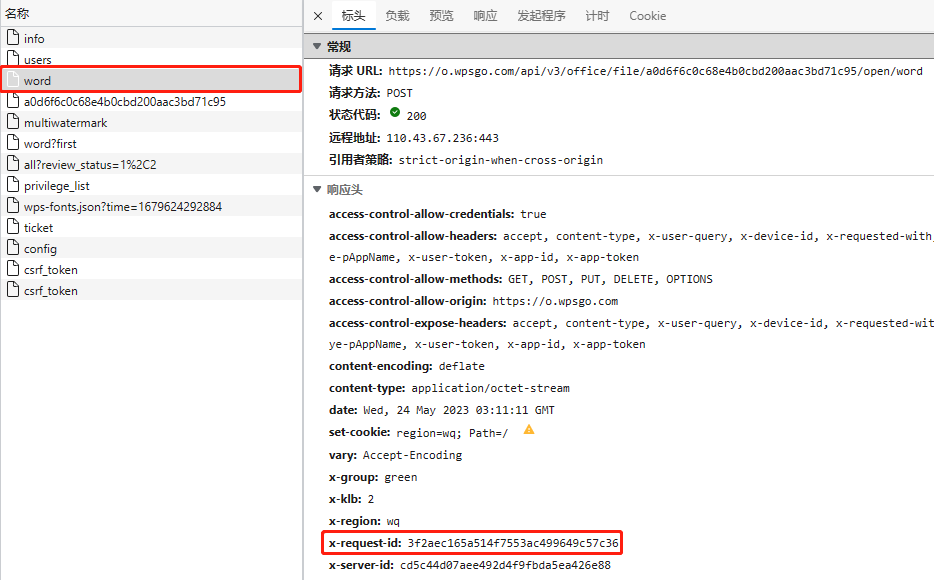The width and height of the screenshot is (934, 580).
Task: Select the wps-fonts.json request file icon
Action: point(13,206)
